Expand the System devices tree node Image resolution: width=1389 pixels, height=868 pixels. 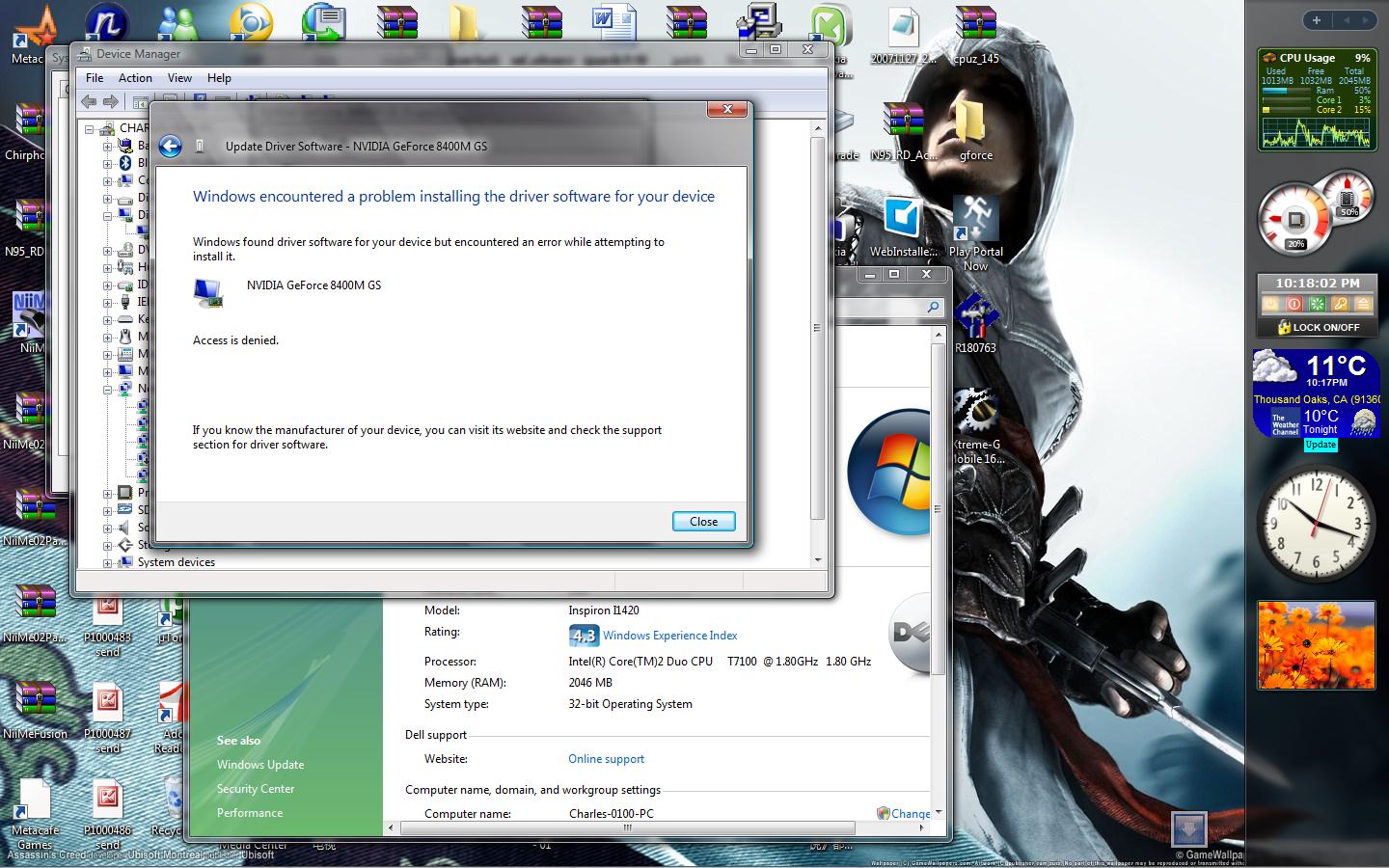pyautogui.click(x=107, y=562)
